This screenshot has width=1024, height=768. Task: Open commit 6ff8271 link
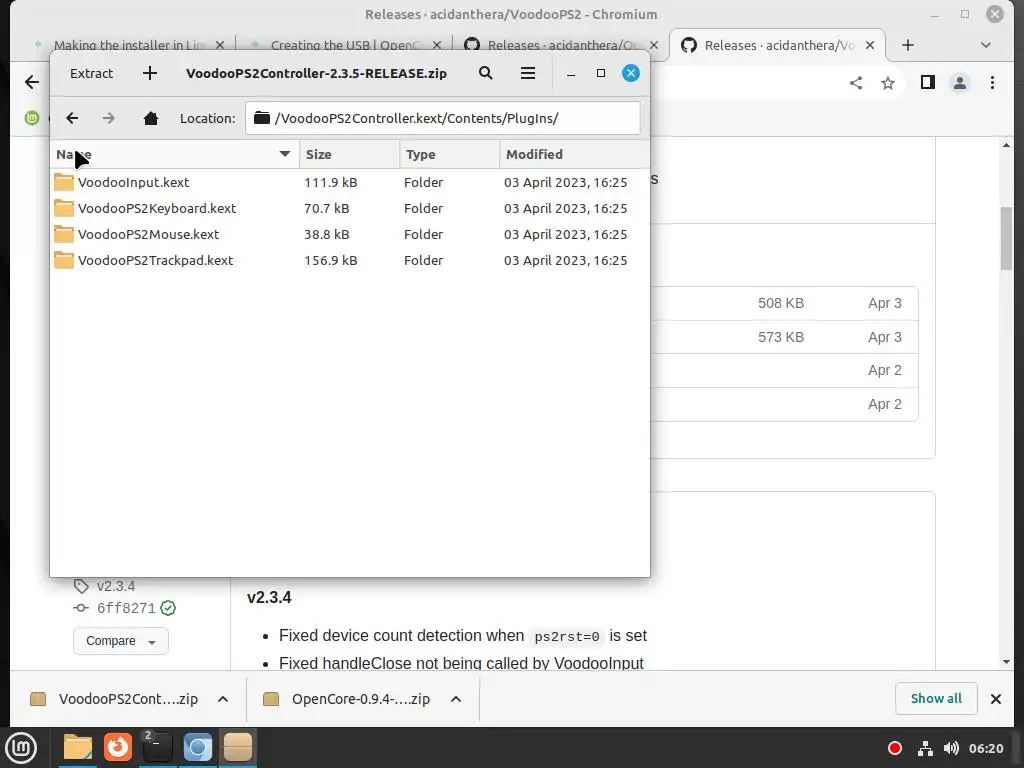click(x=126, y=608)
